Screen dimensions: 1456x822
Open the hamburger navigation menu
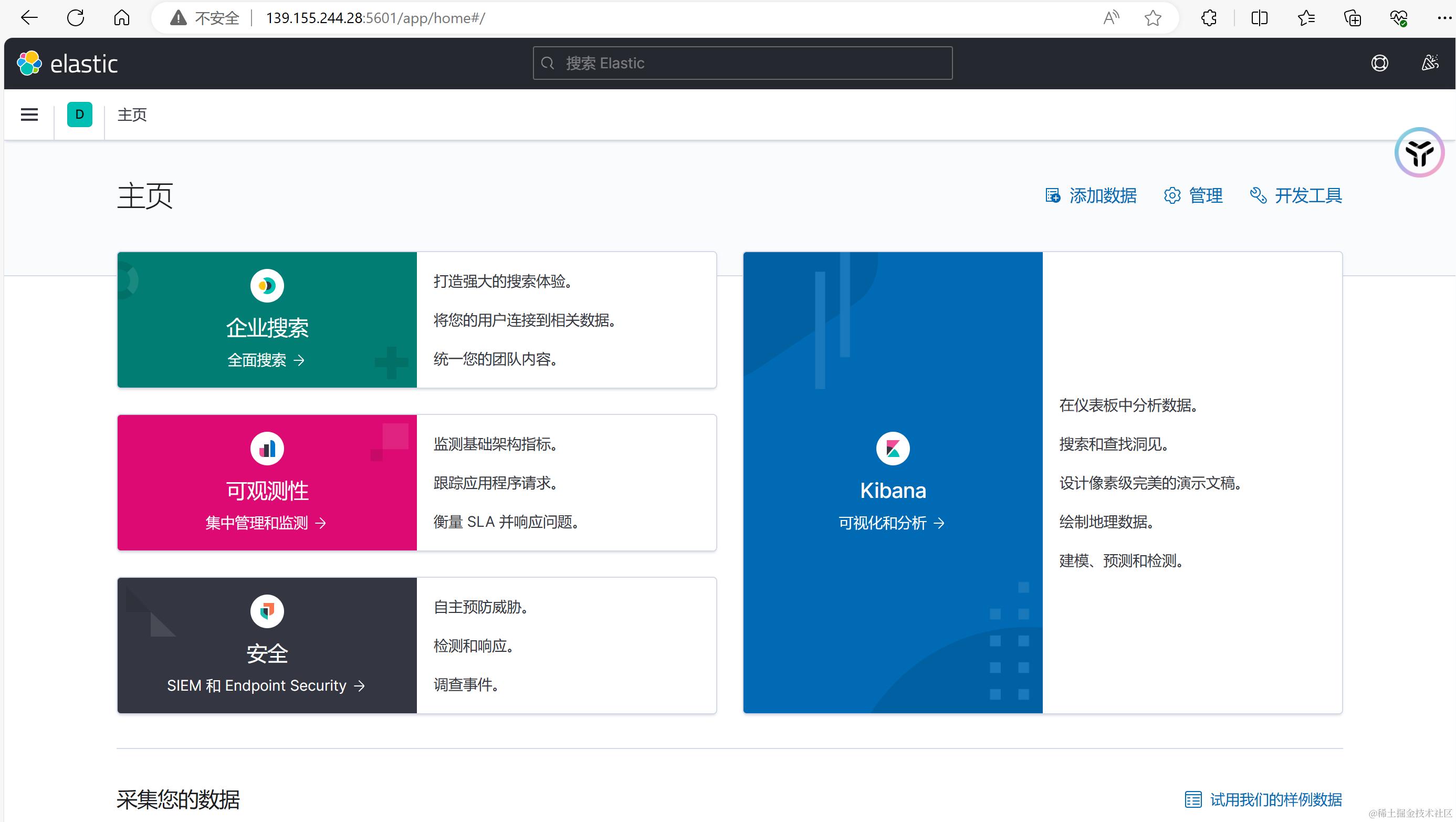[29, 115]
